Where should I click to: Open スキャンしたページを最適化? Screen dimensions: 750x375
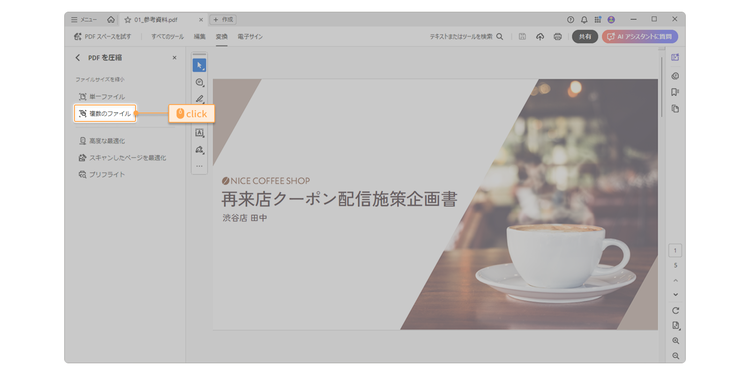point(122,158)
